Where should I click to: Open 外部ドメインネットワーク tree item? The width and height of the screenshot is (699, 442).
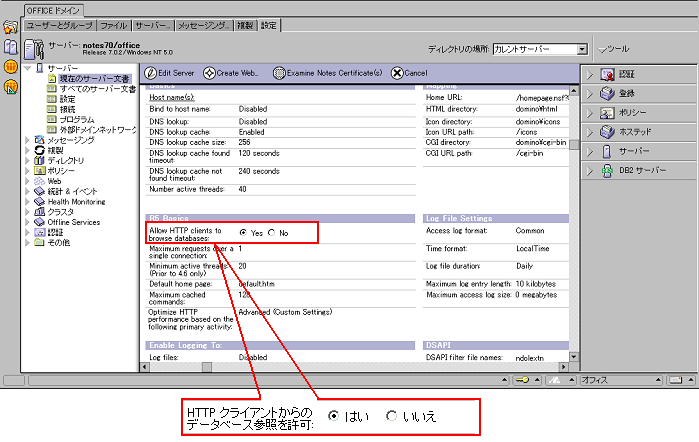point(98,130)
